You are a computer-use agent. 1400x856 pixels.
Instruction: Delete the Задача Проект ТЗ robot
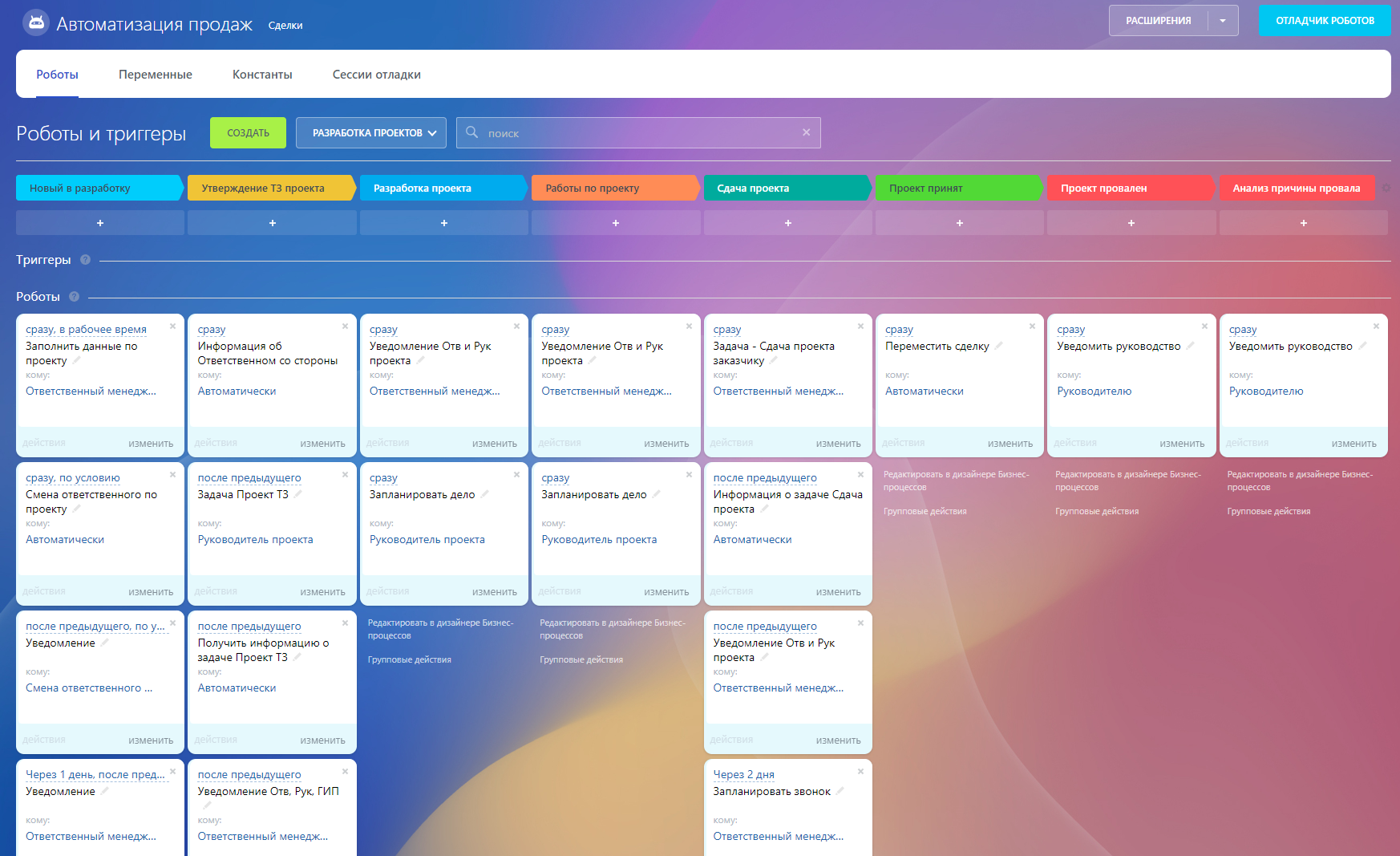pyautogui.click(x=345, y=474)
